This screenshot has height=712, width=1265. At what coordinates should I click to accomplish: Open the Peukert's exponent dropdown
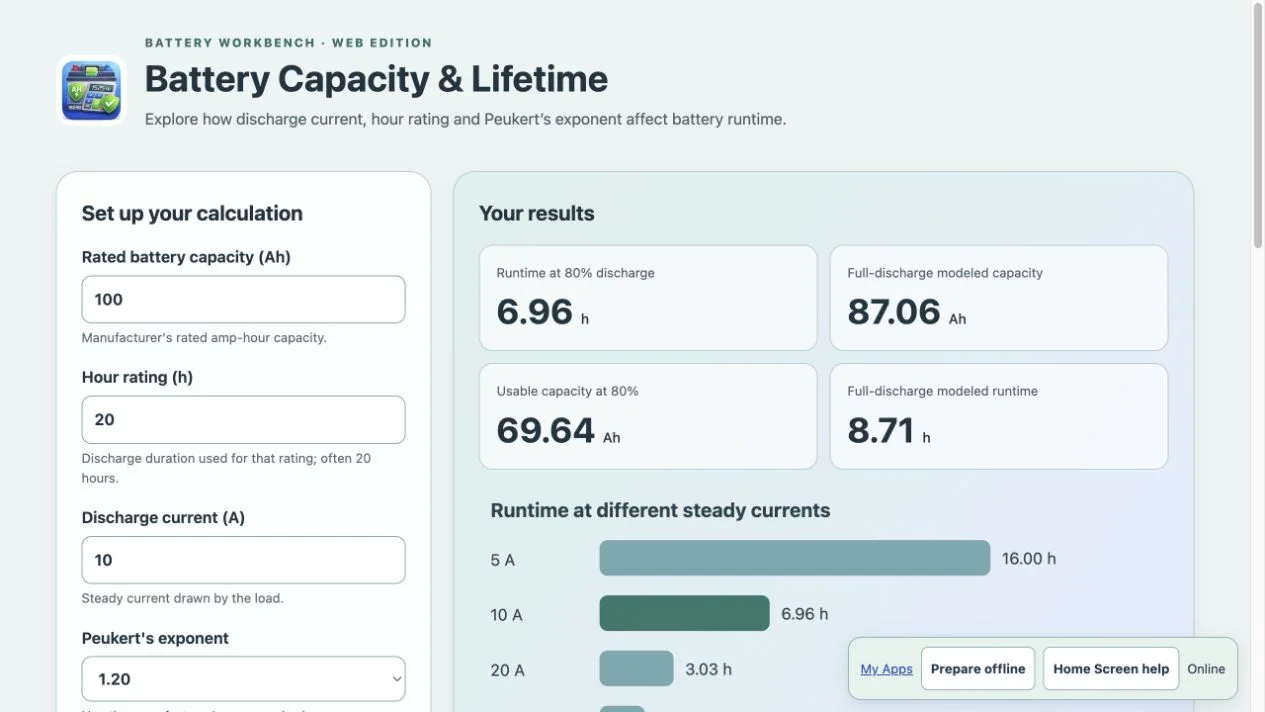pos(243,679)
